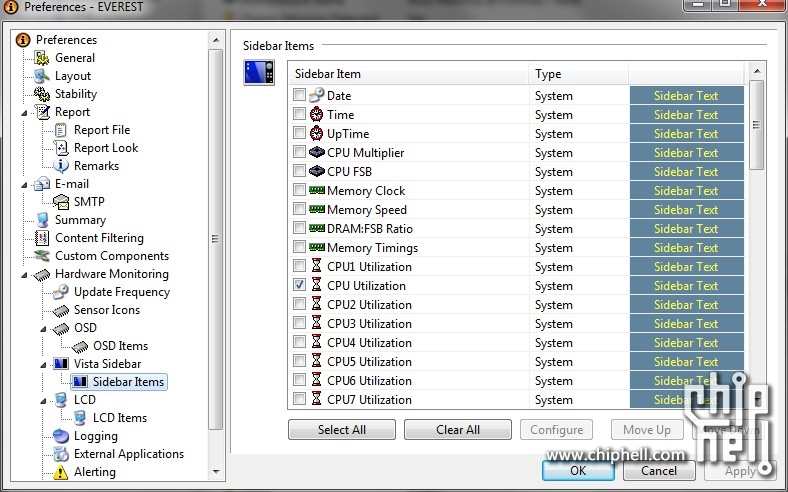This screenshot has width=788, height=492.
Task: Click the CPU Utilization hourglass icon
Action: (317, 285)
